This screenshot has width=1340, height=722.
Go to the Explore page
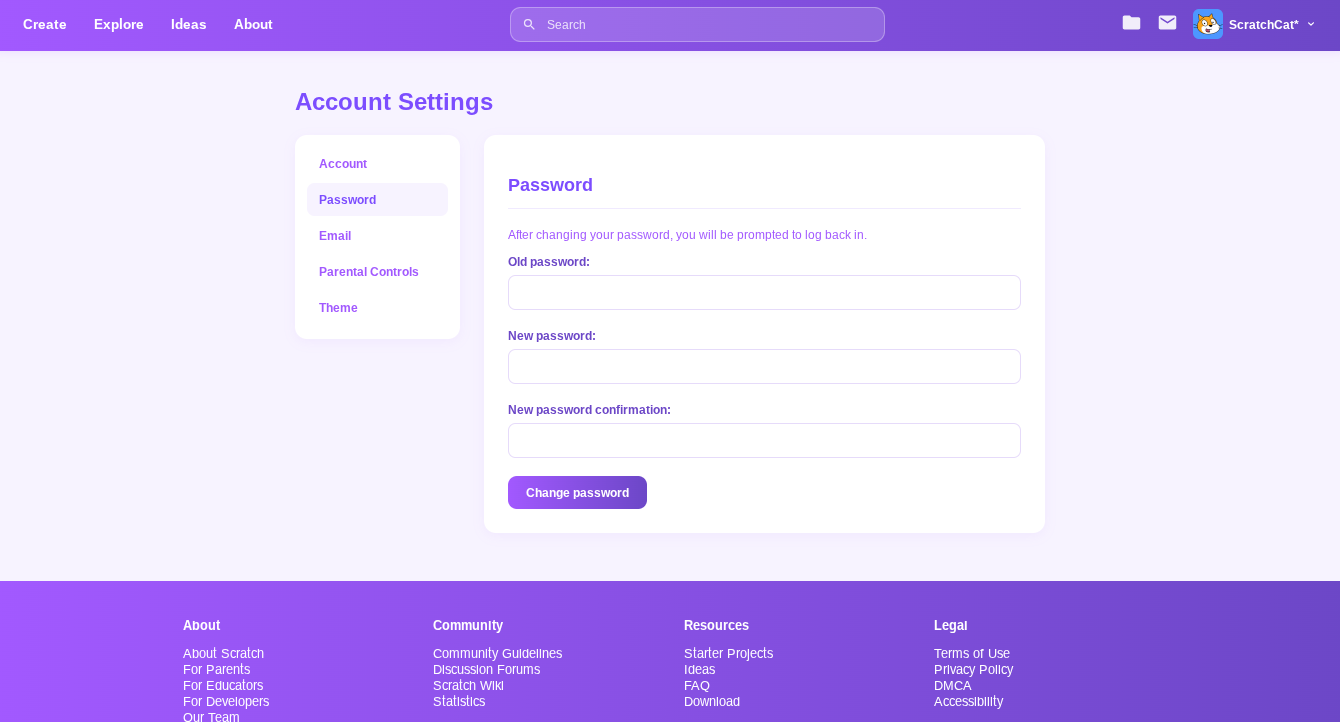click(119, 24)
